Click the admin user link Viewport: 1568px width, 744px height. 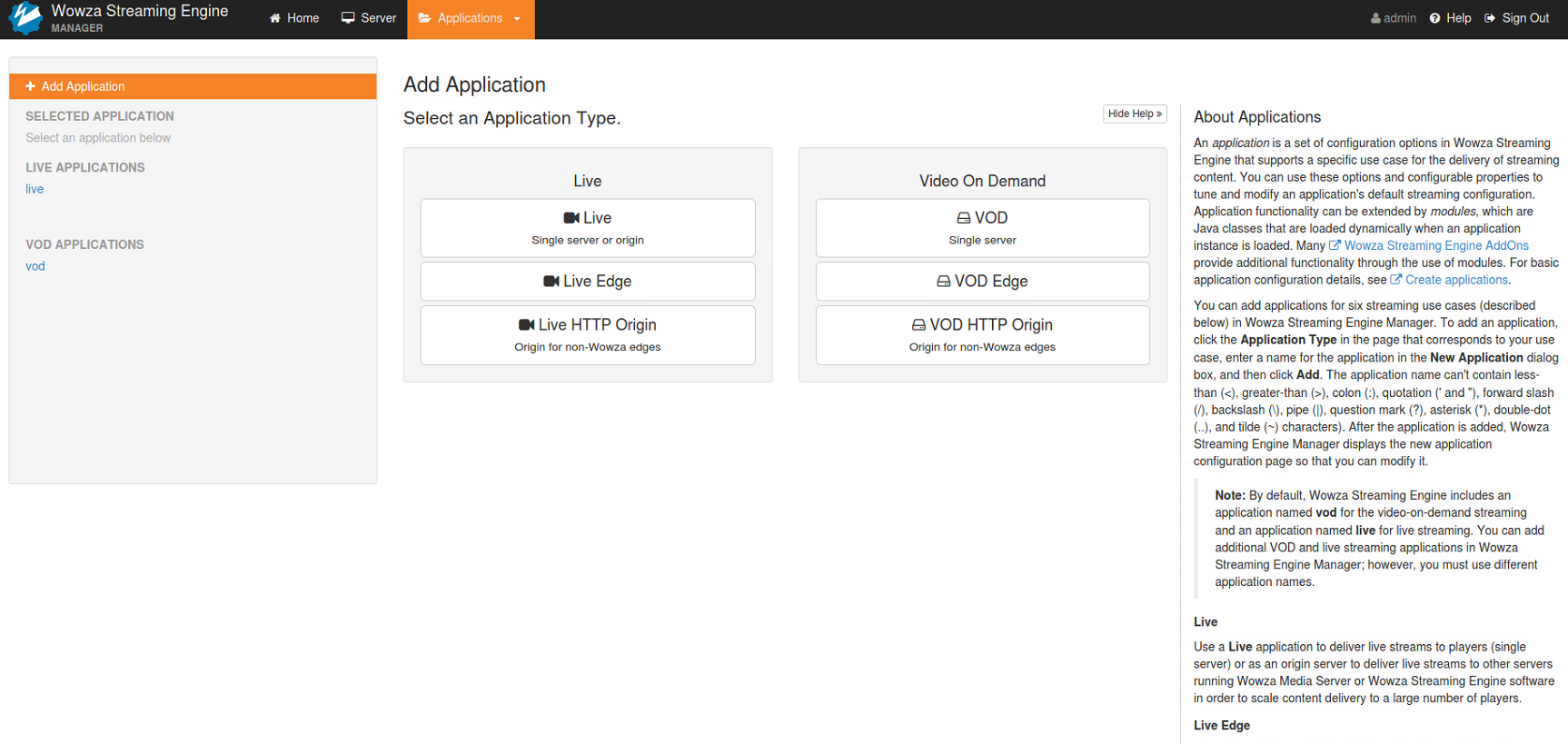coord(1394,18)
